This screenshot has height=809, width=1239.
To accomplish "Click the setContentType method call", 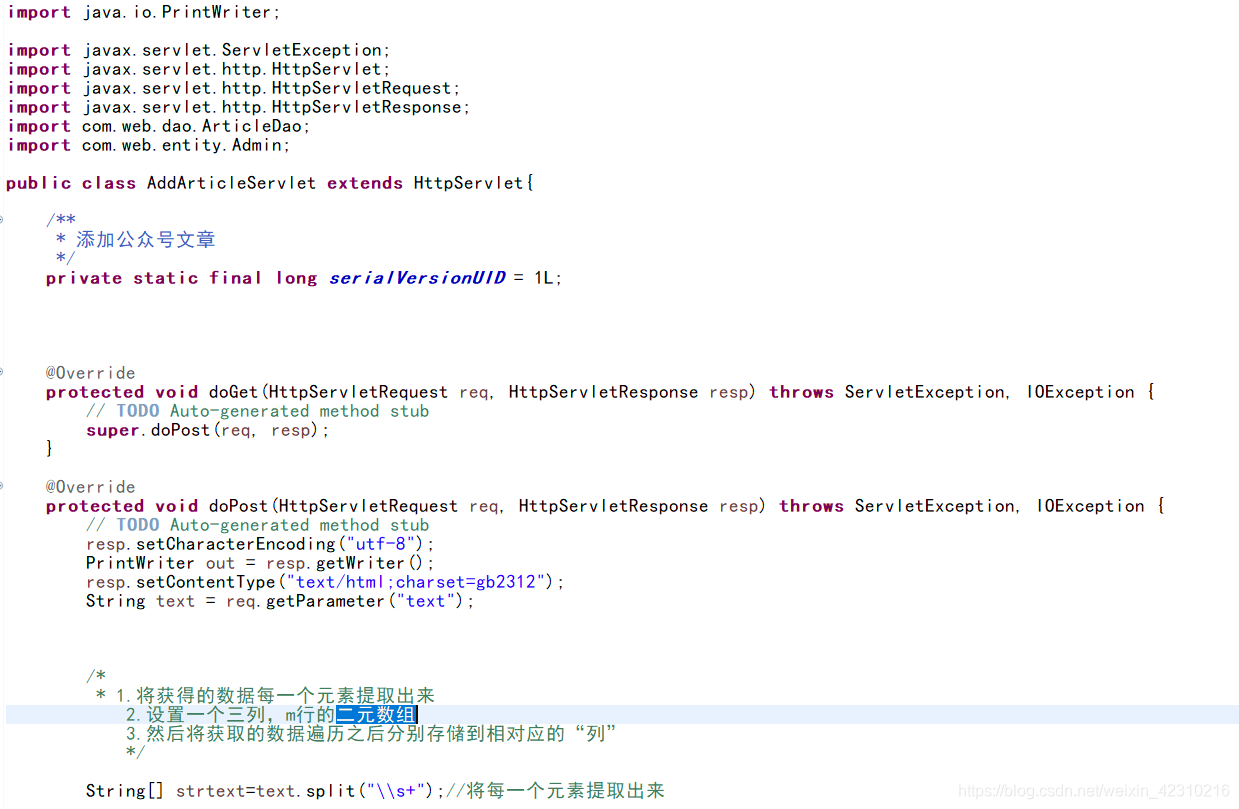I will (x=205, y=582).
